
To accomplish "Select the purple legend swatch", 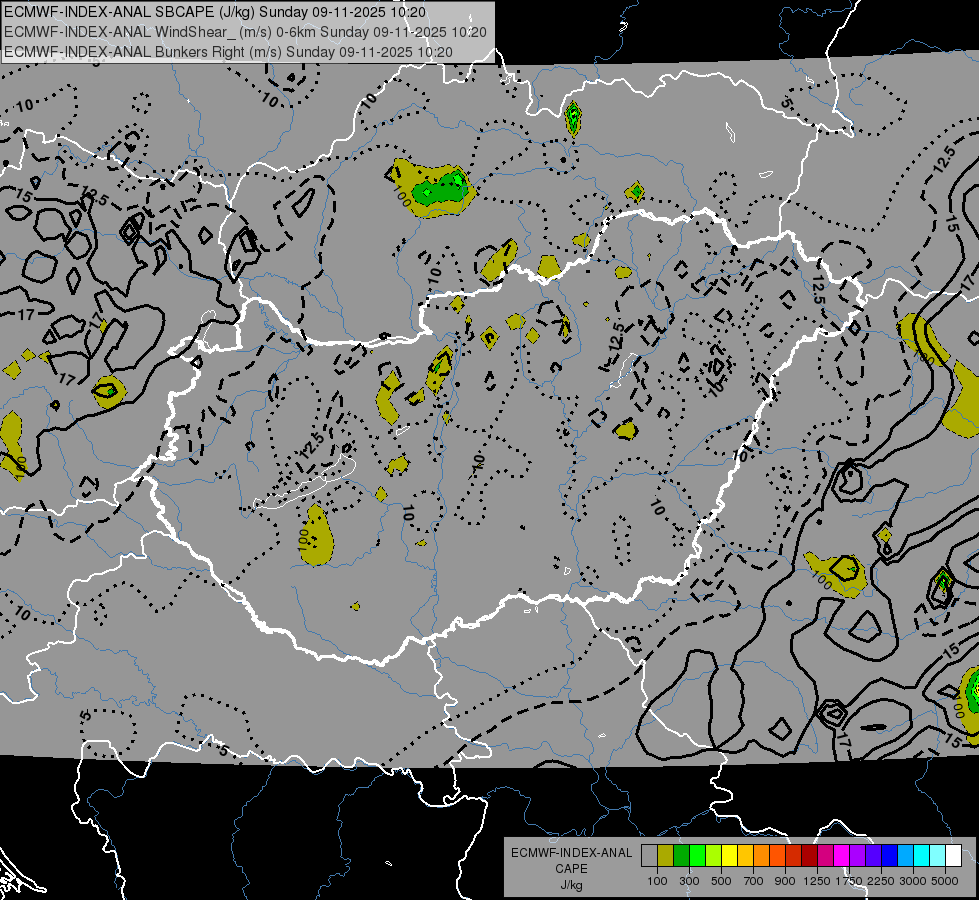I will [858, 855].
